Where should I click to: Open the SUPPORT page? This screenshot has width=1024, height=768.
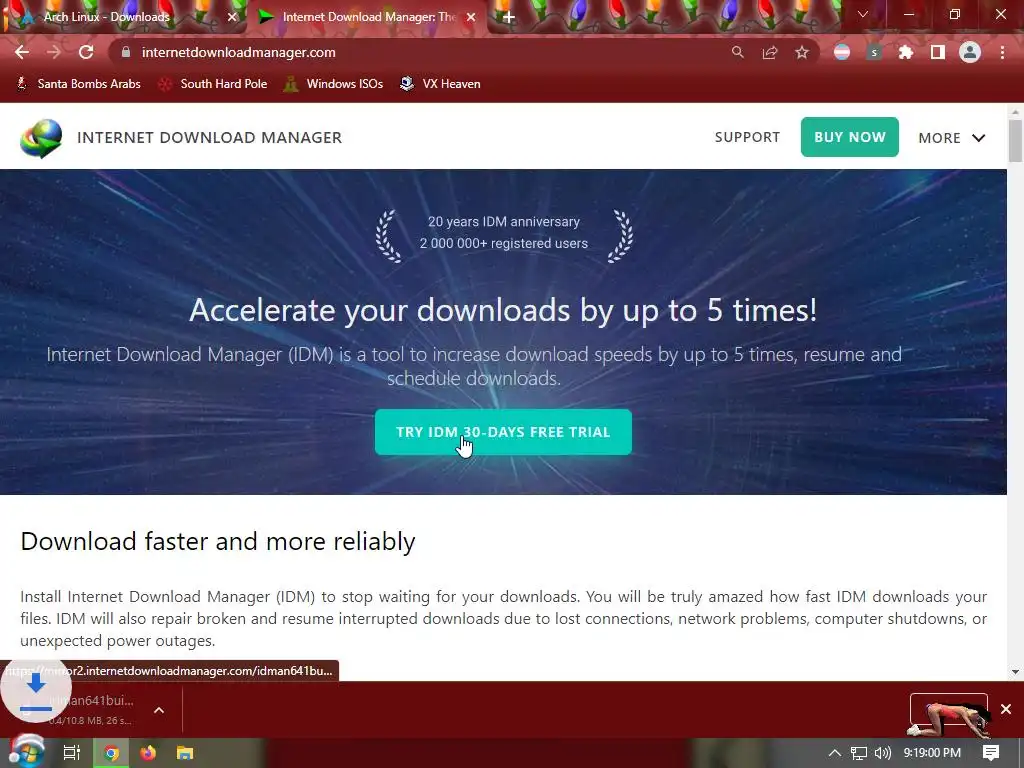tap(747, 137)
